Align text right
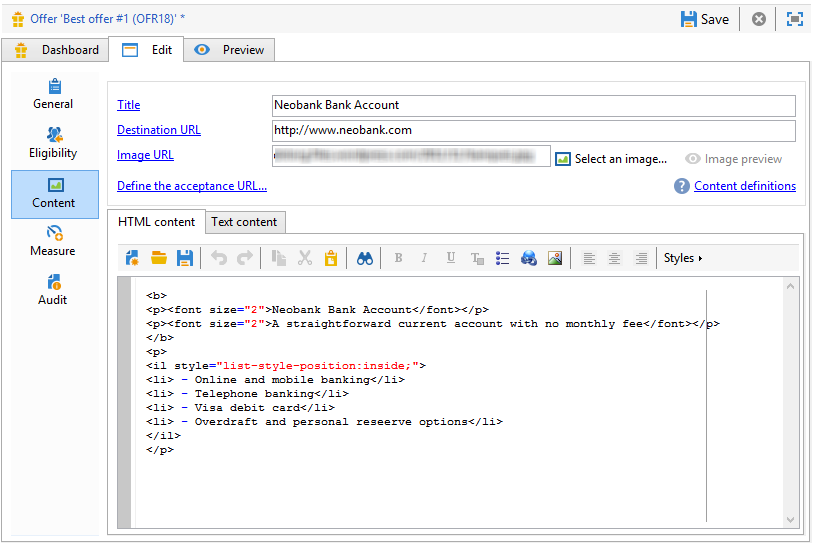 pyautogui.click(x=641, y=258)
